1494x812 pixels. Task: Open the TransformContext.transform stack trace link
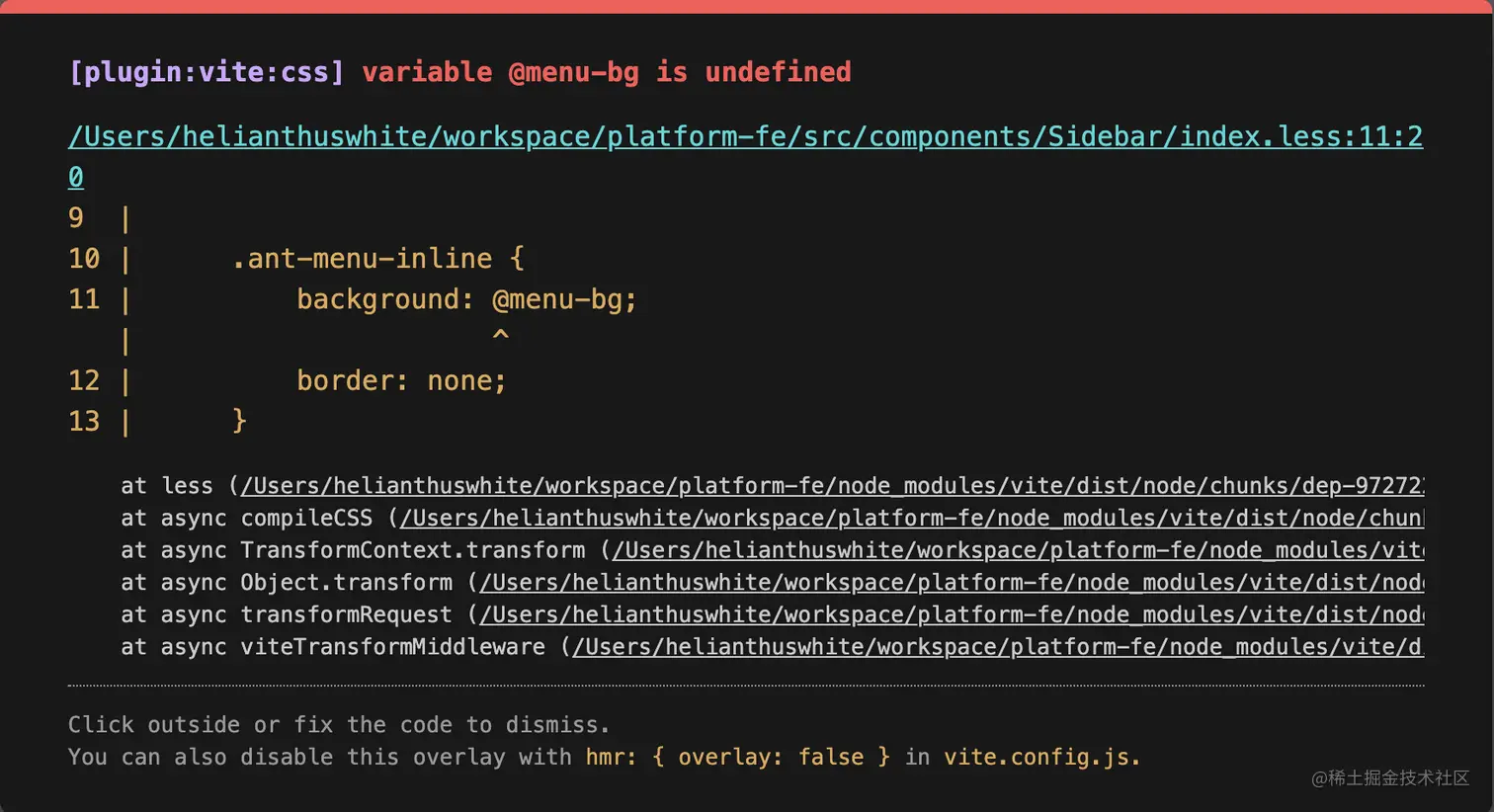[1018, 550]
